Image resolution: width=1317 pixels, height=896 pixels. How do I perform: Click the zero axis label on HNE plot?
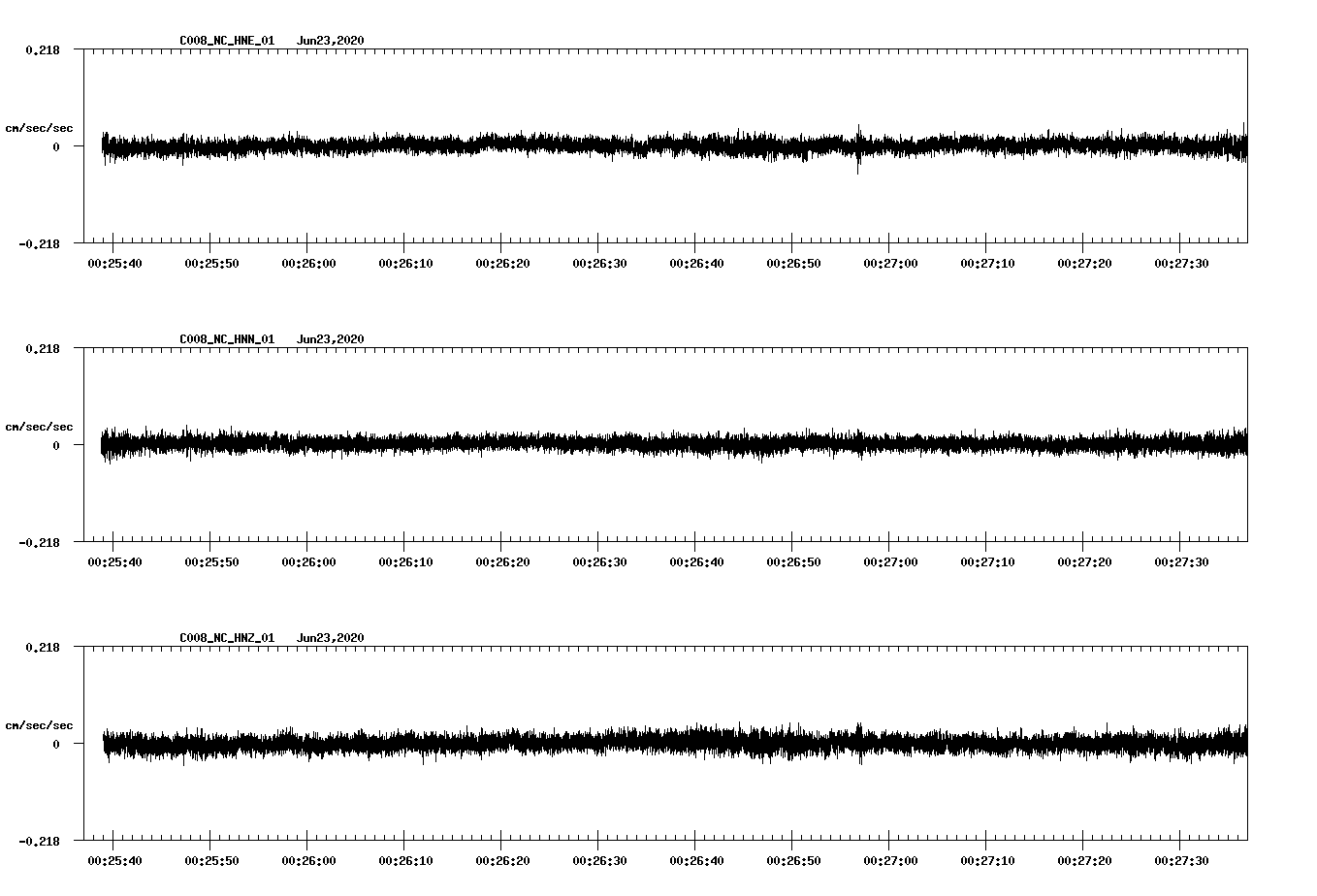click(x=56, y=146)
